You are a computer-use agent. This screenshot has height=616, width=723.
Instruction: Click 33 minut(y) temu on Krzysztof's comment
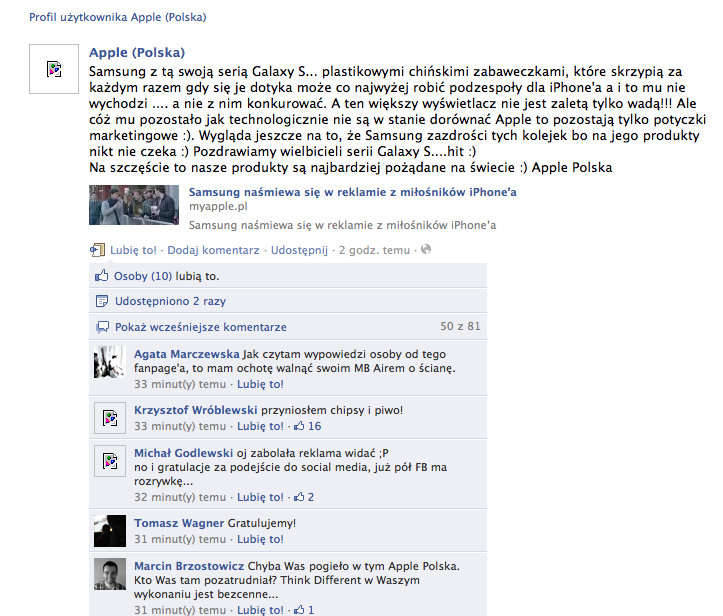click(180, 426)
